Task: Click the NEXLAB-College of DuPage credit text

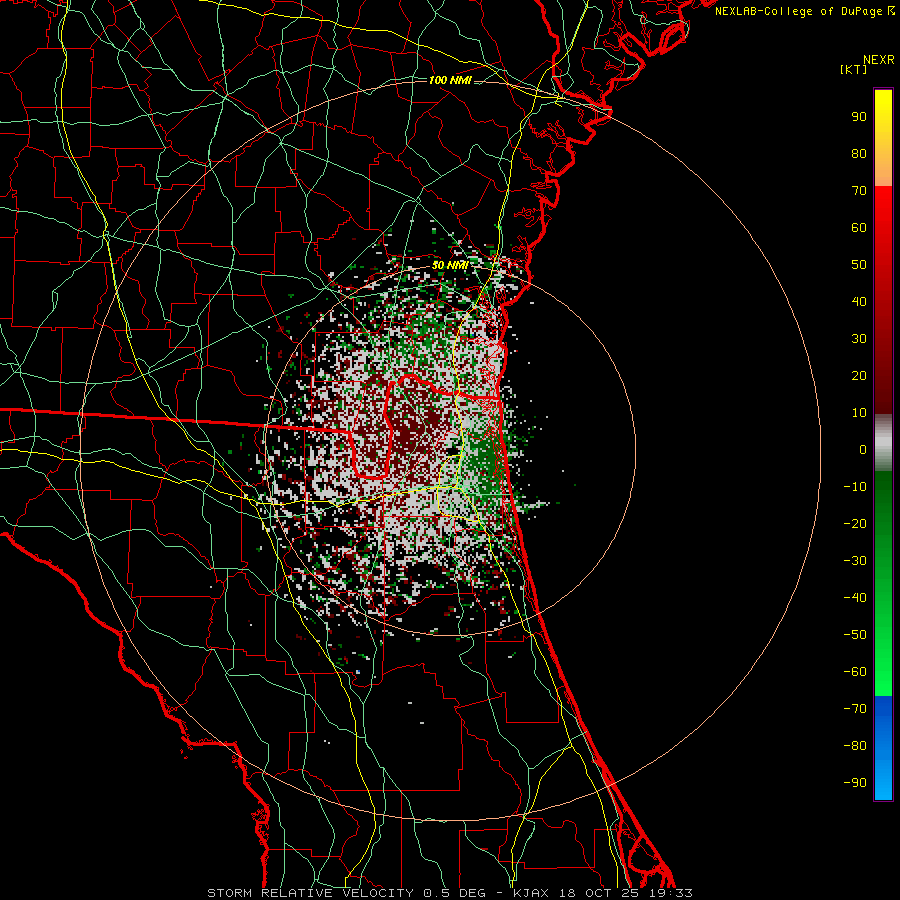Action: click(x=805, y=11)
